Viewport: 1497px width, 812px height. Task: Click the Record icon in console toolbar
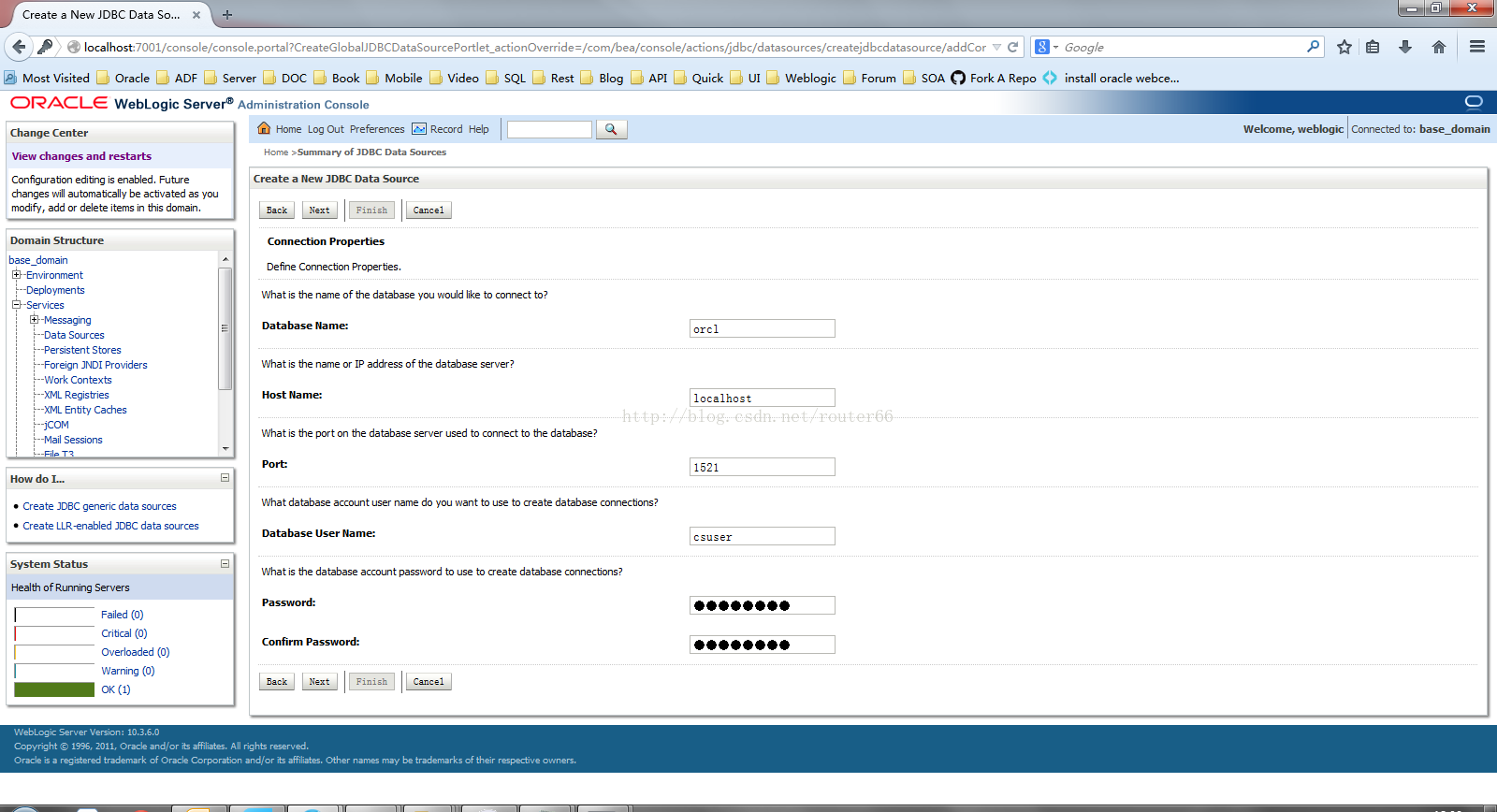pos(419,129)
